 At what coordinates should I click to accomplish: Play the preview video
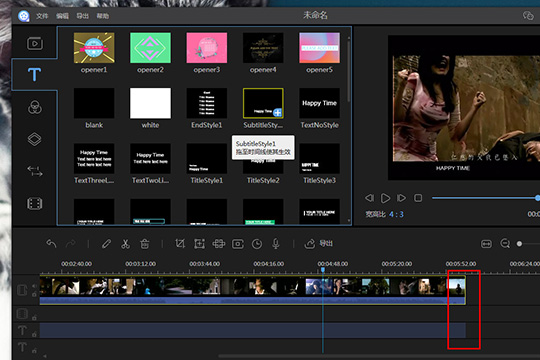pyautogui.click(x=385, y=198)
